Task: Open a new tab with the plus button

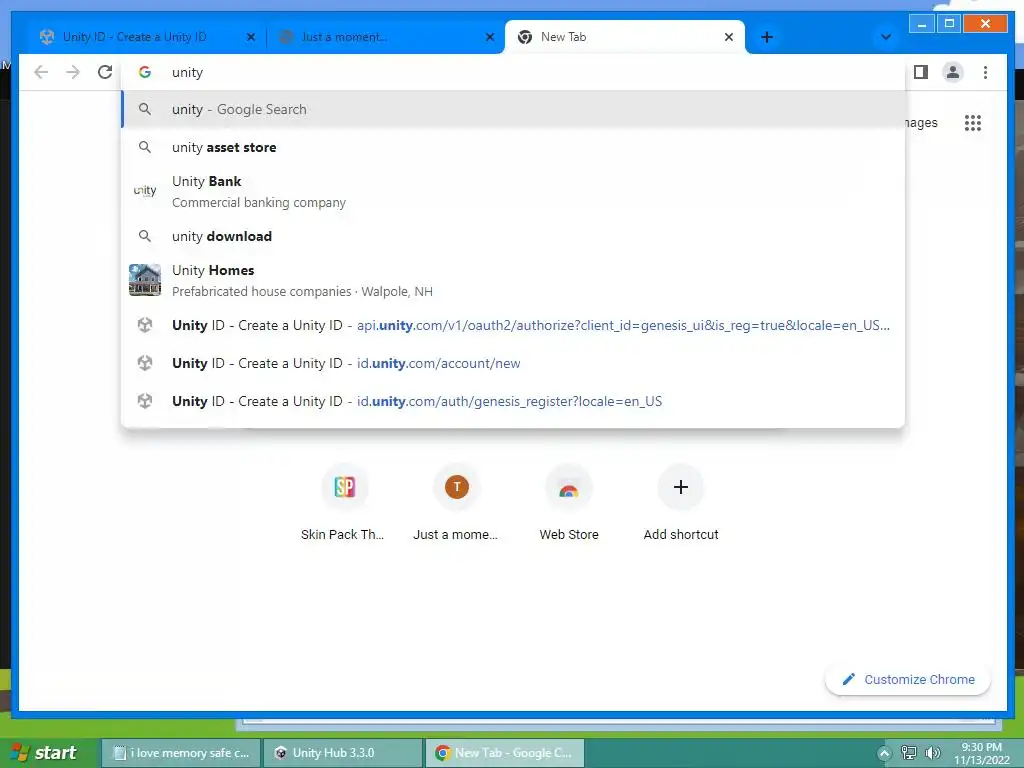Action: 767,37
